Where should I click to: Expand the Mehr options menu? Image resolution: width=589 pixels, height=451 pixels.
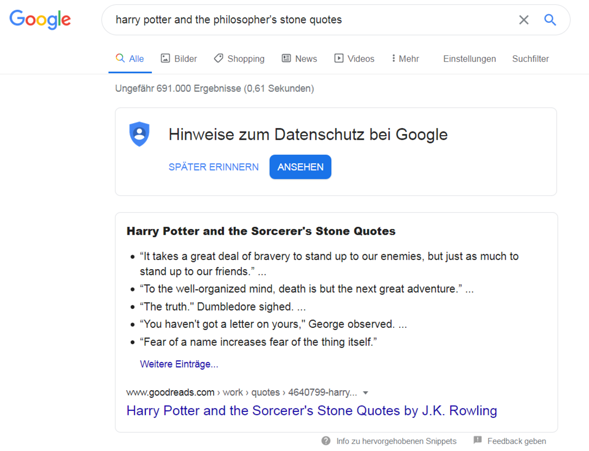[405, 59]
